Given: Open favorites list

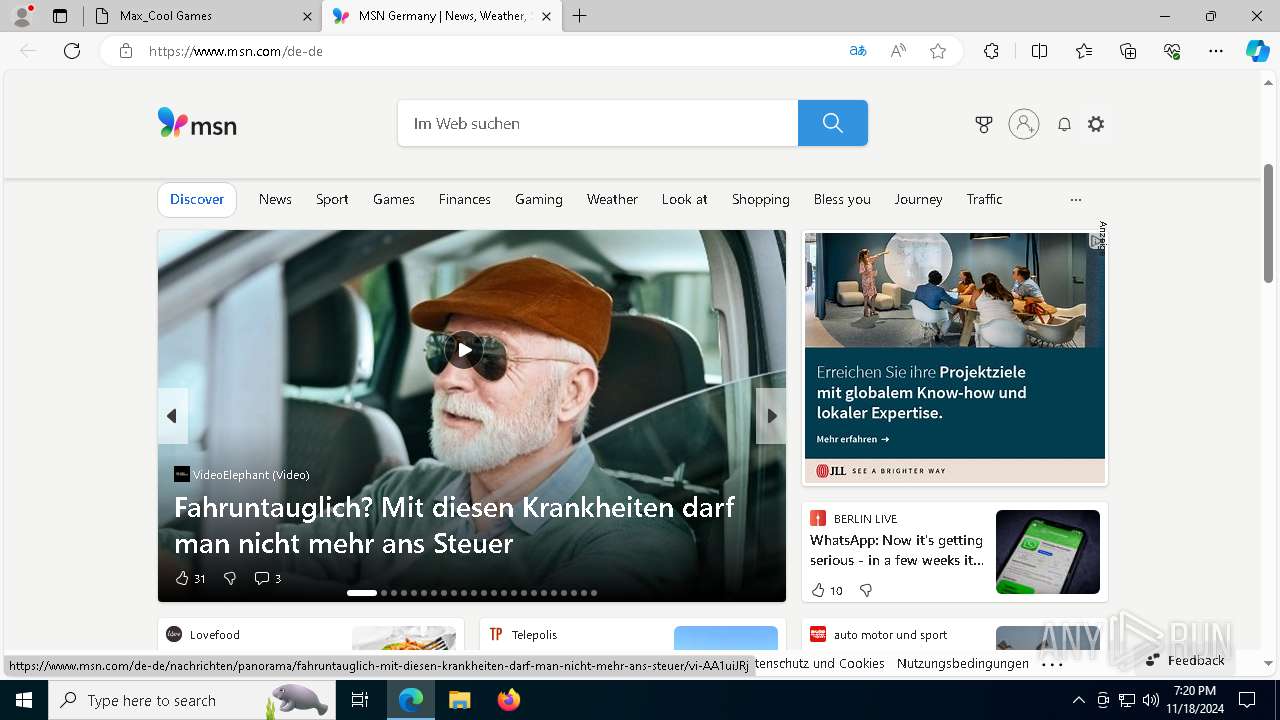Looking at the screenshot, I should click(1084, 51).
